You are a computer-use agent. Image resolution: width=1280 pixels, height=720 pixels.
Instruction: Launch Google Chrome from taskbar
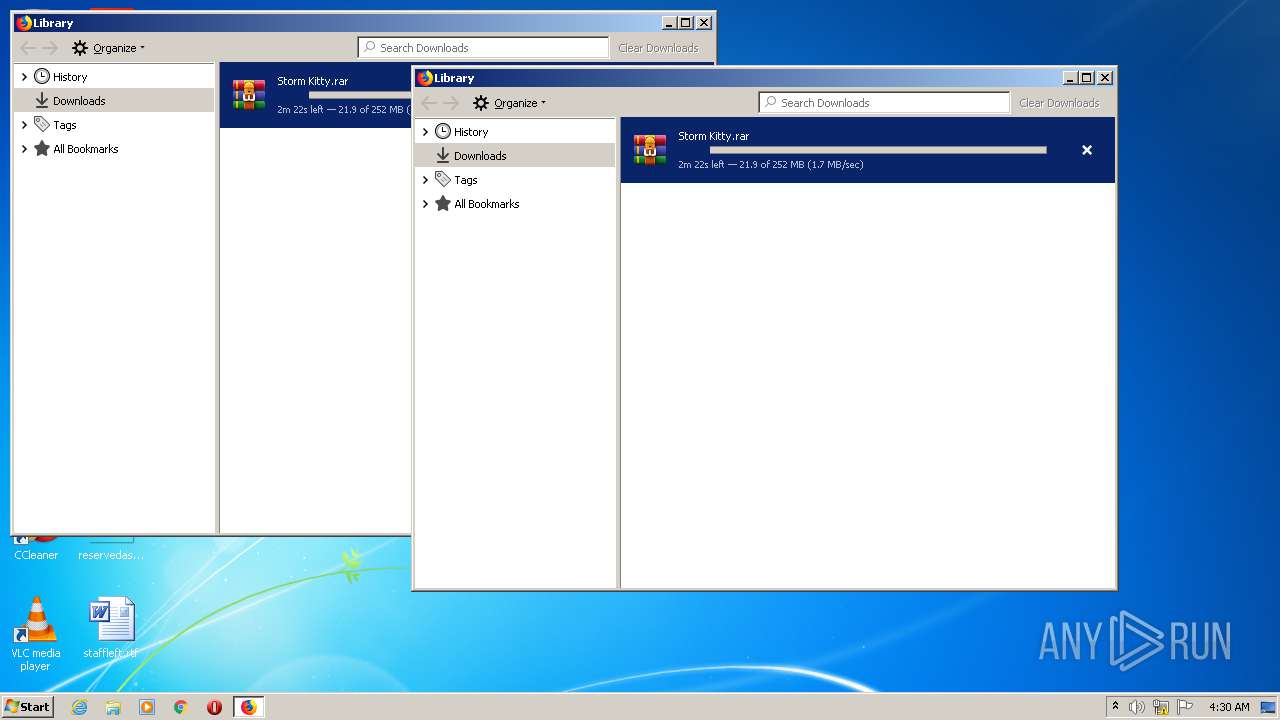click(181, 707)
